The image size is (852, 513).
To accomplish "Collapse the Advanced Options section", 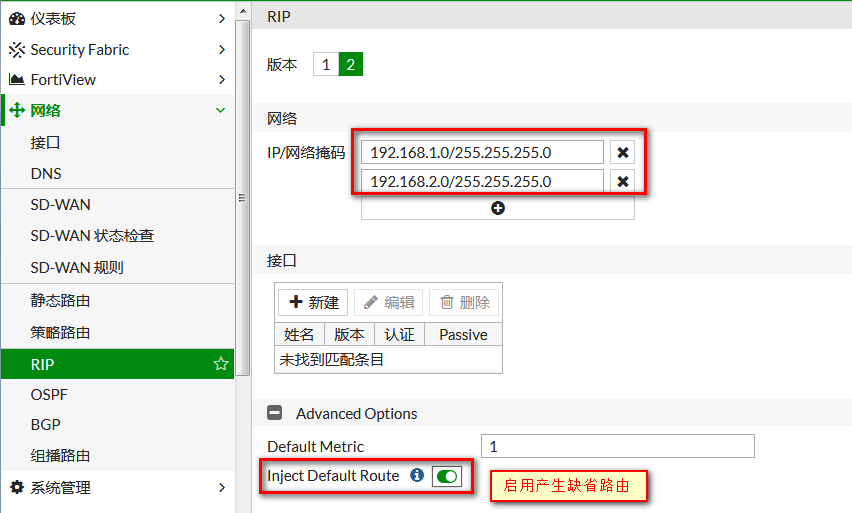I will [274, 413].
